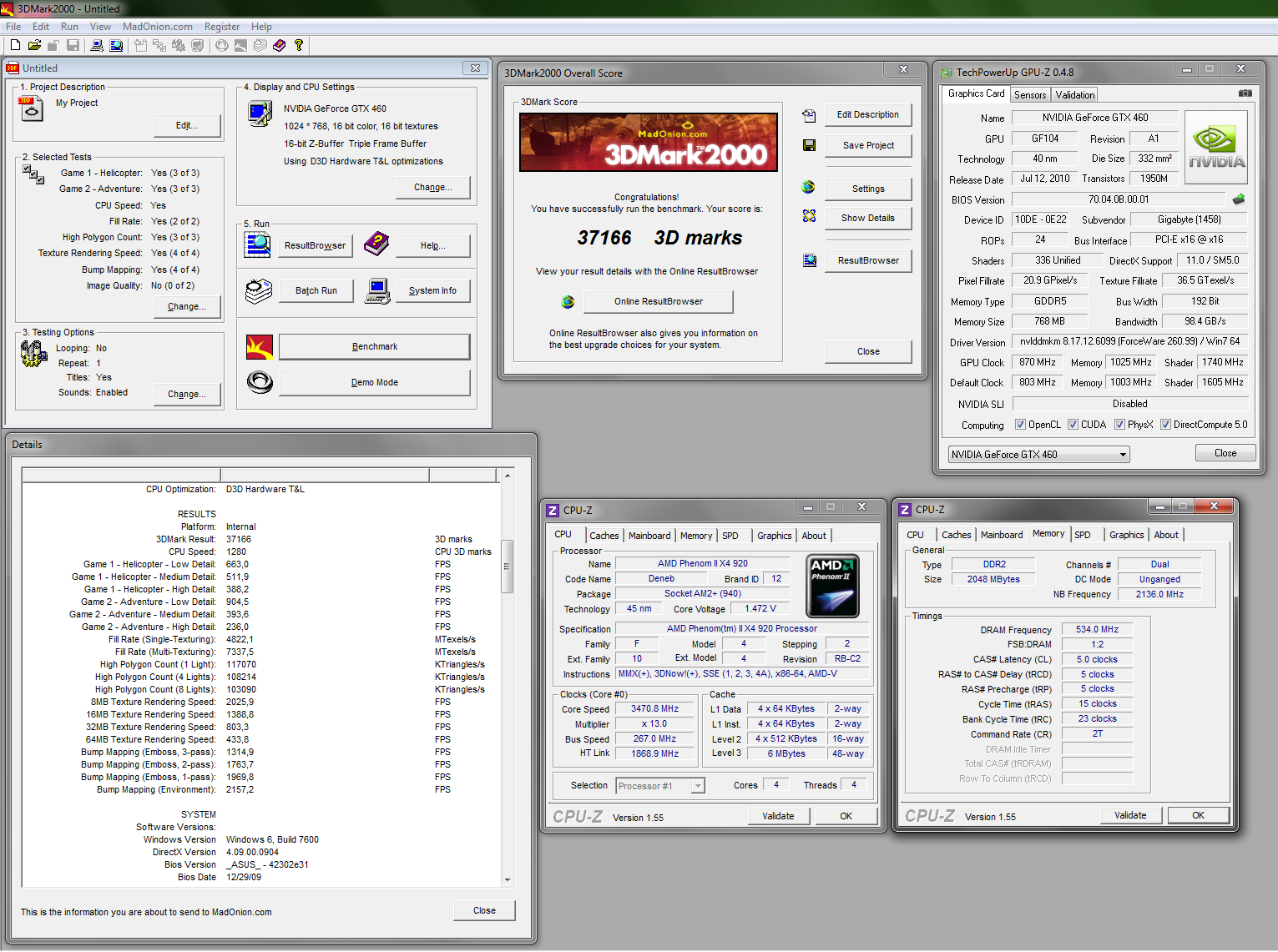Click the yellow question mark toolbar icon

pyautogui.click(x=298, y=45)
